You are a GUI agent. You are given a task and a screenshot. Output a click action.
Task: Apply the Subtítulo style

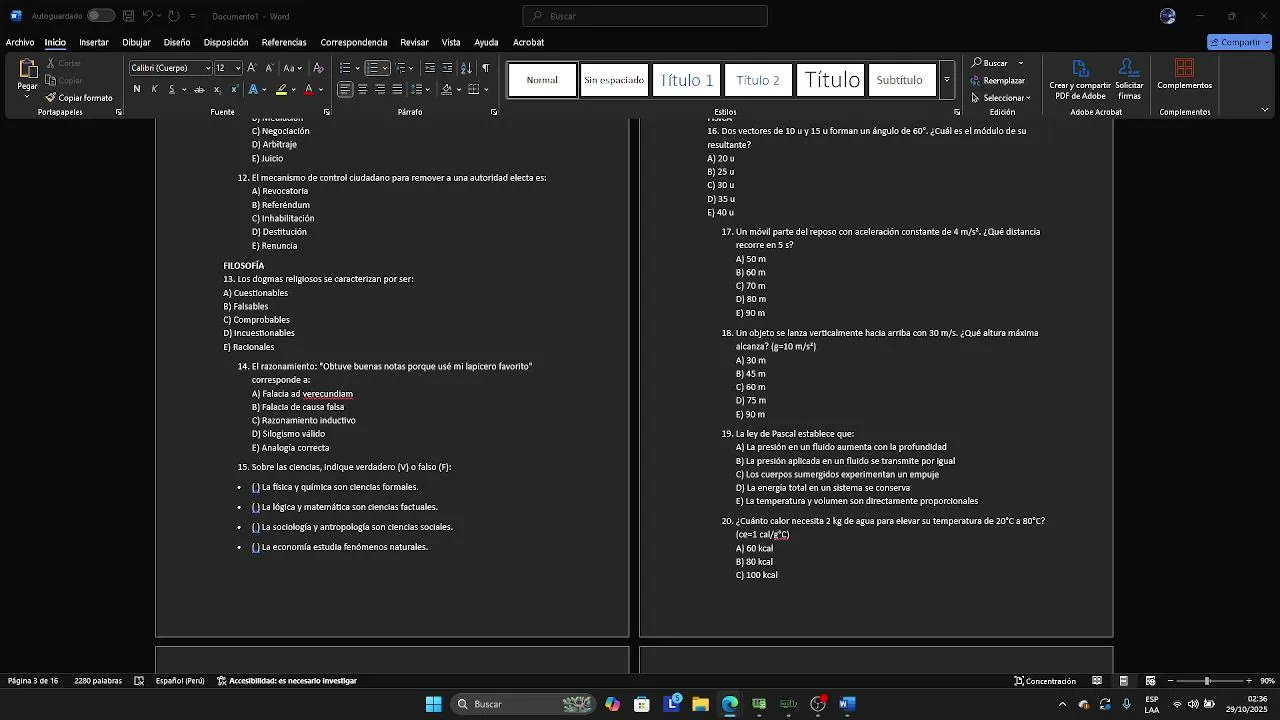(x=900, y=80)
